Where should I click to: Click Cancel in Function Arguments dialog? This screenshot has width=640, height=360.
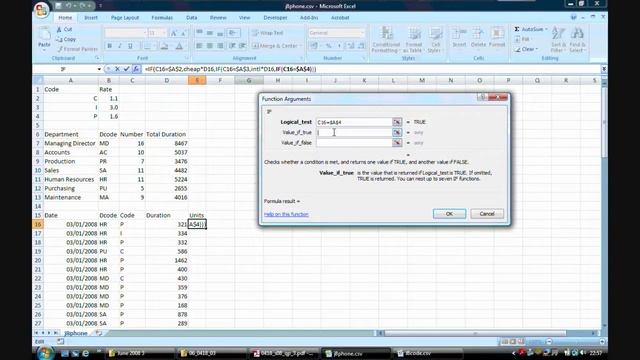pyautogui.click(x=487, y=214)
